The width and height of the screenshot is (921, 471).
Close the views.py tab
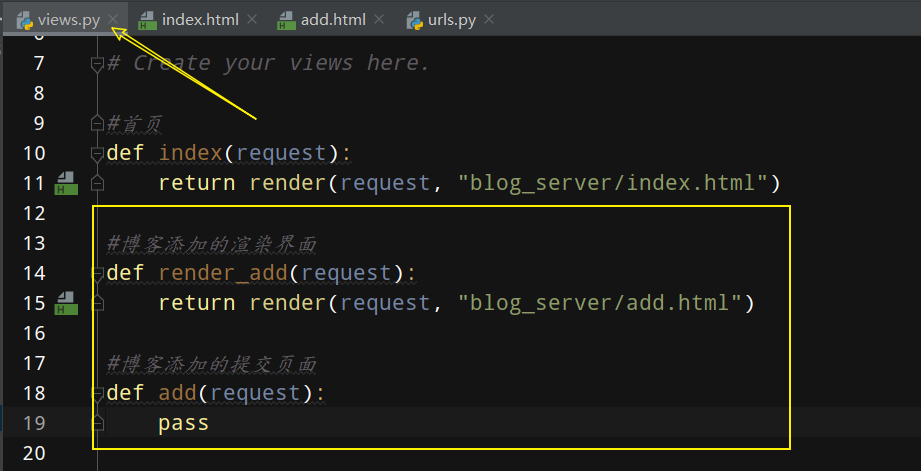113,20
